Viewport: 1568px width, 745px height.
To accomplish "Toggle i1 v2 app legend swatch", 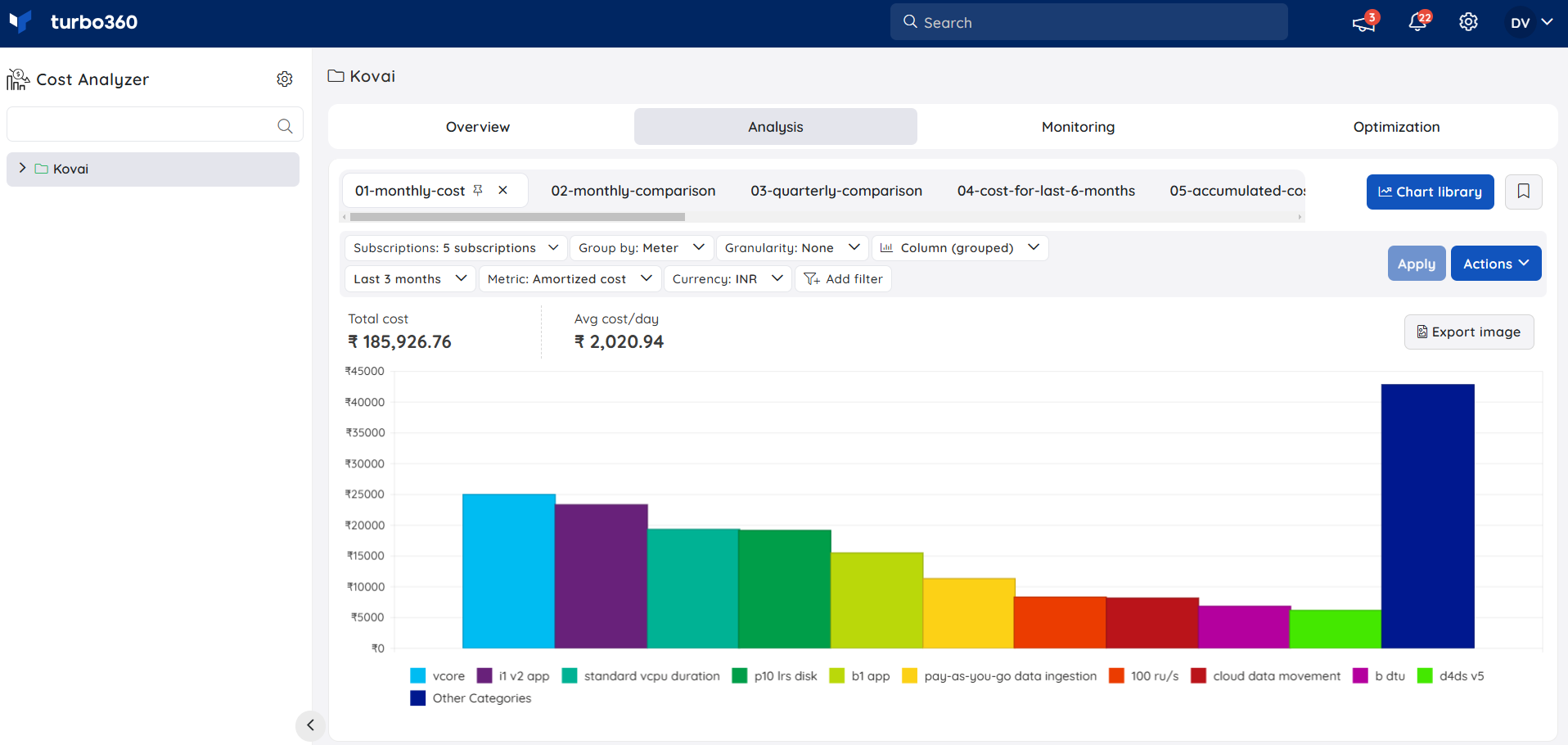I will click(x=484, y=675).
